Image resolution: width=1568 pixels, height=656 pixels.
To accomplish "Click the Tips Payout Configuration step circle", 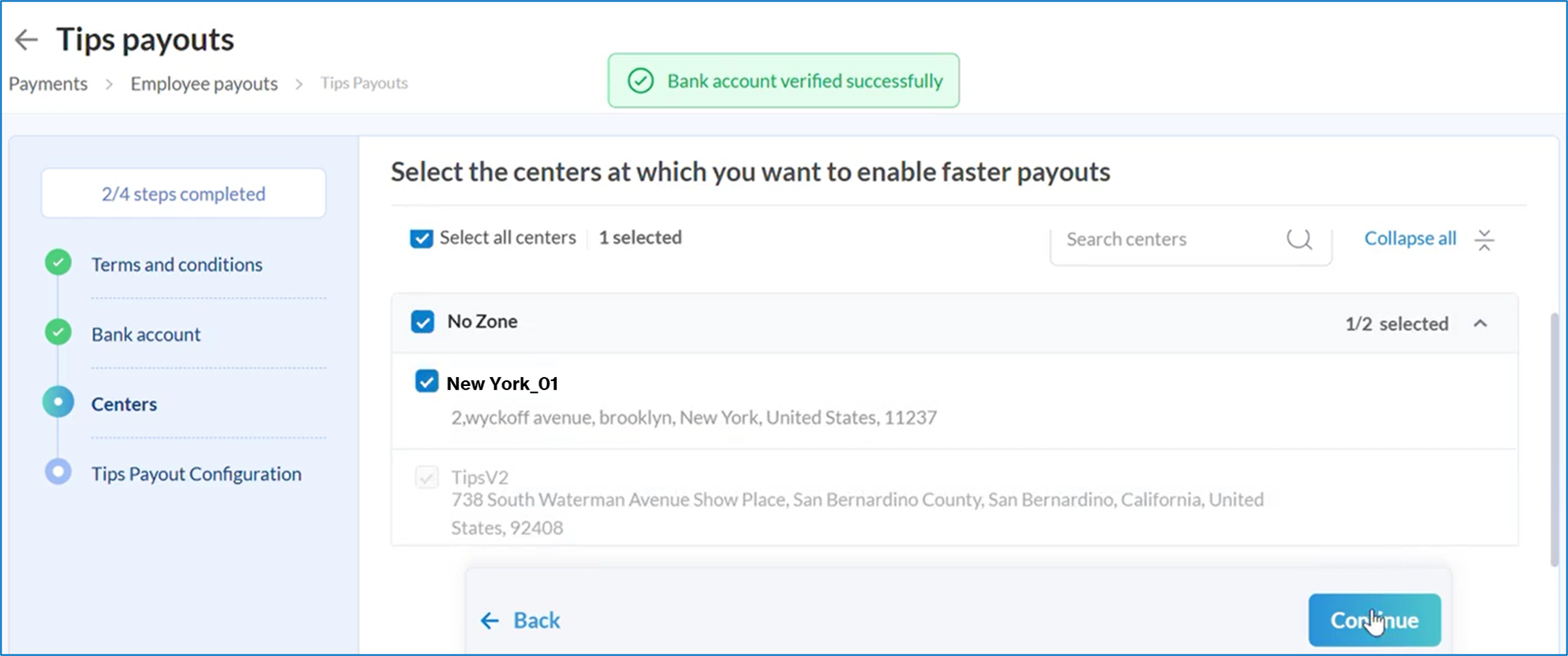I will coord(58,472).
